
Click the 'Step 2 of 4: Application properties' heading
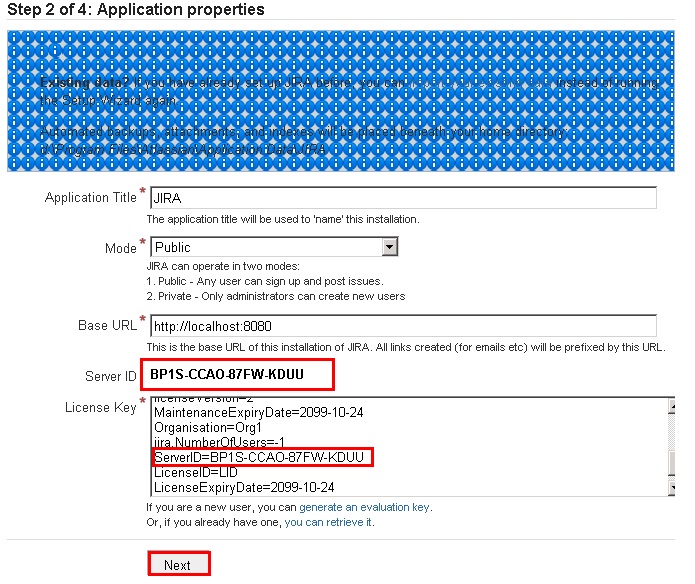point(136,9)
